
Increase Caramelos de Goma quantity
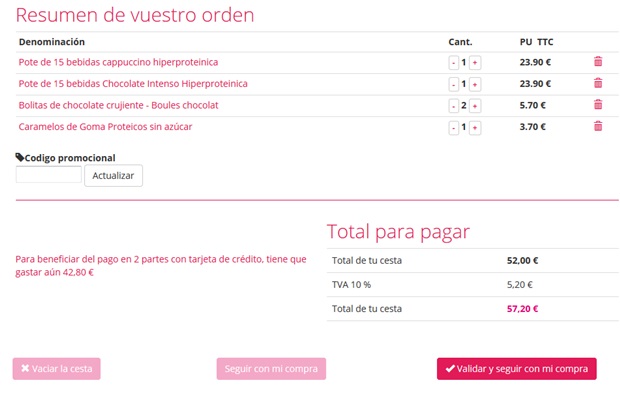point(475,127)
